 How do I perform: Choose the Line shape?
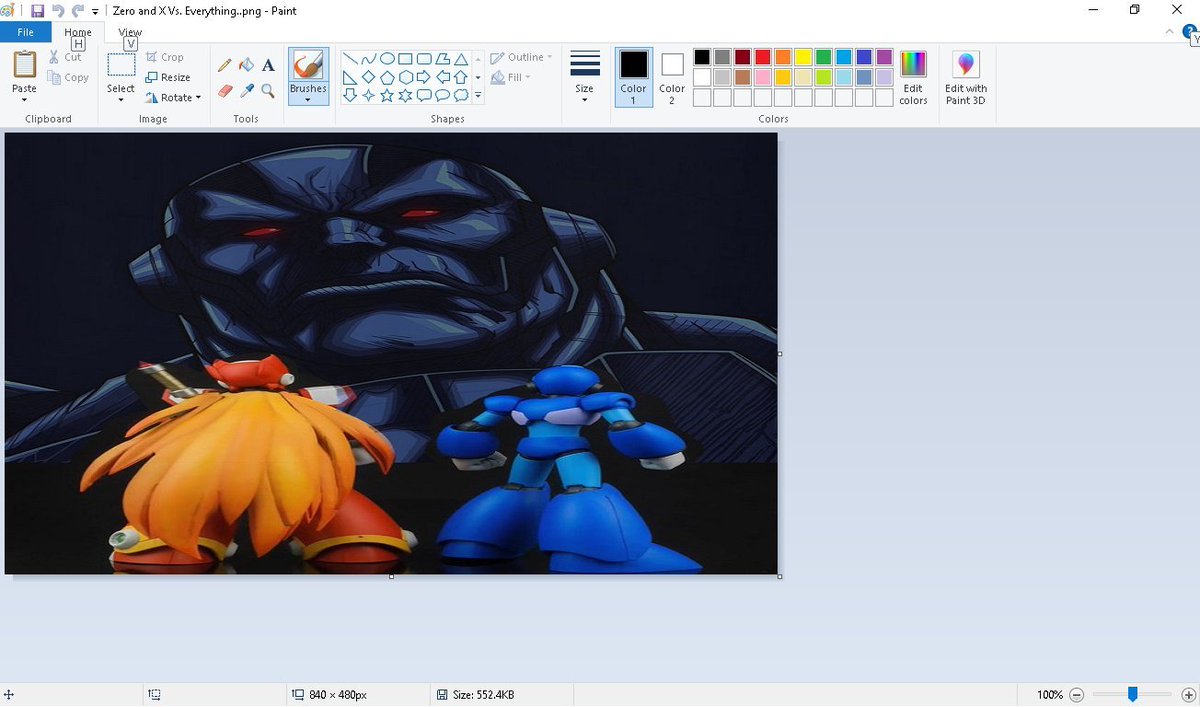pos(350,59)
